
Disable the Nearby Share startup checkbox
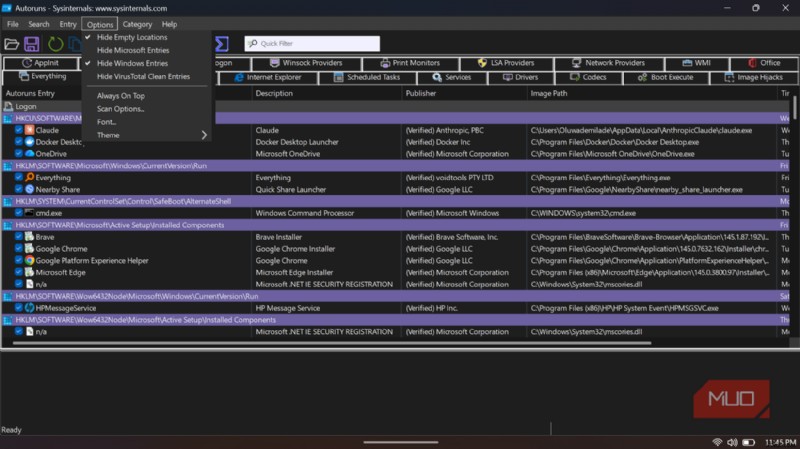point(19,189)
